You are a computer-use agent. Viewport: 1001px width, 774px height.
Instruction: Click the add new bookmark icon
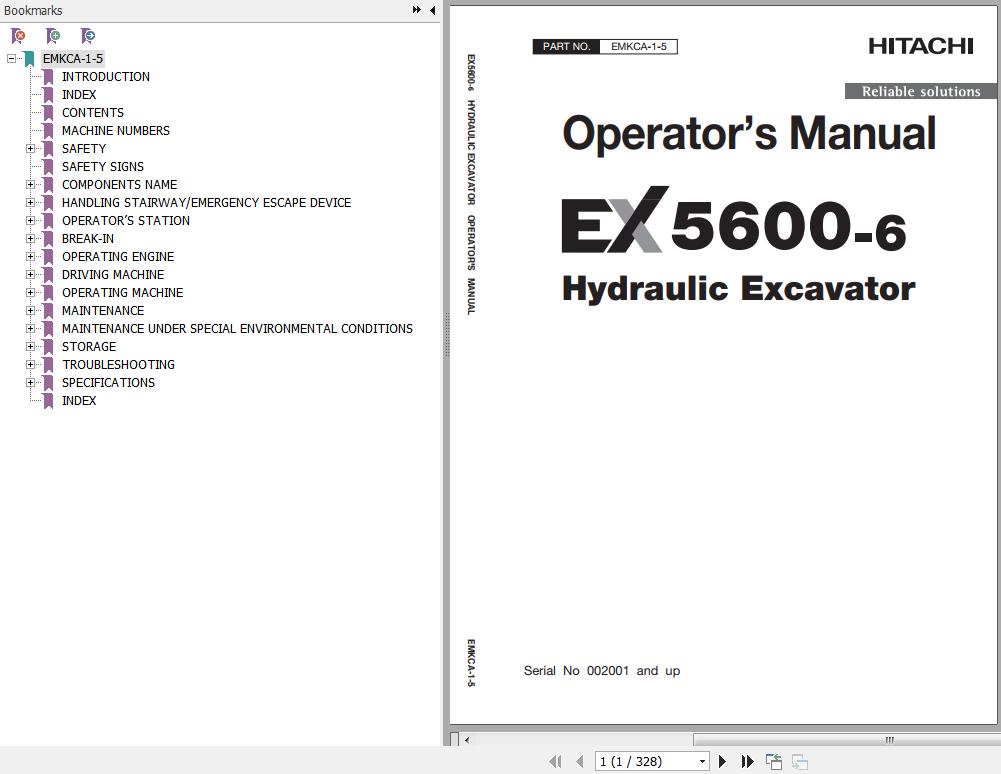click(53, 36)
